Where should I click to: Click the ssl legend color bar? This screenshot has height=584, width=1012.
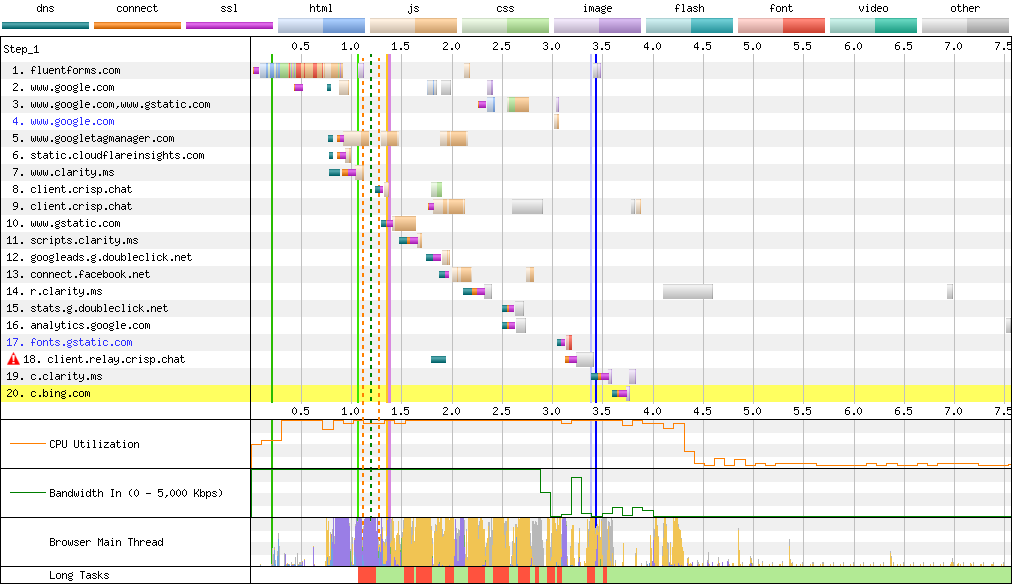[x=229, y=26]
